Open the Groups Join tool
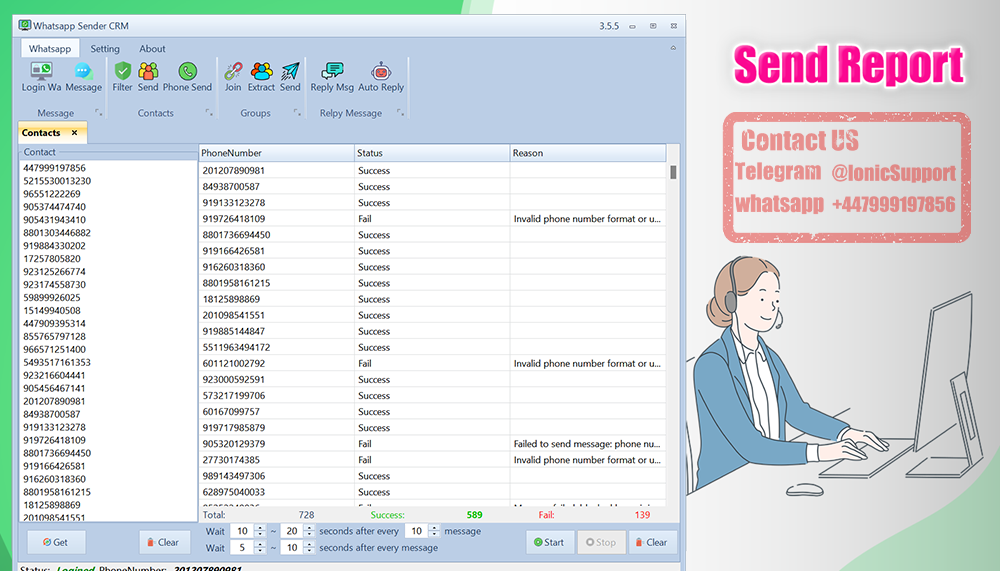This screenshot has height=571, width=1000. (x=233, y=77)
